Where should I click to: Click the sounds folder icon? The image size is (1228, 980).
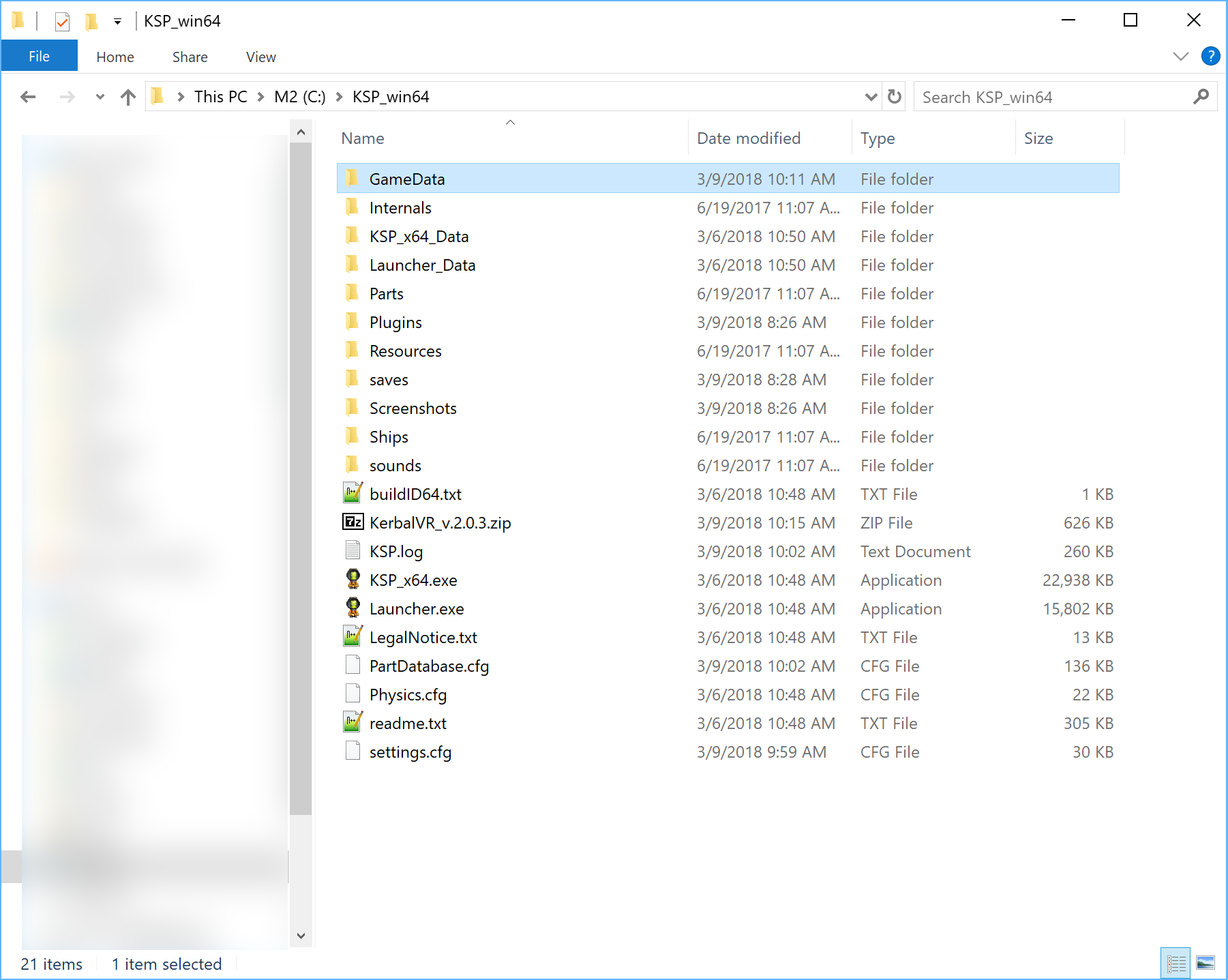353,464
